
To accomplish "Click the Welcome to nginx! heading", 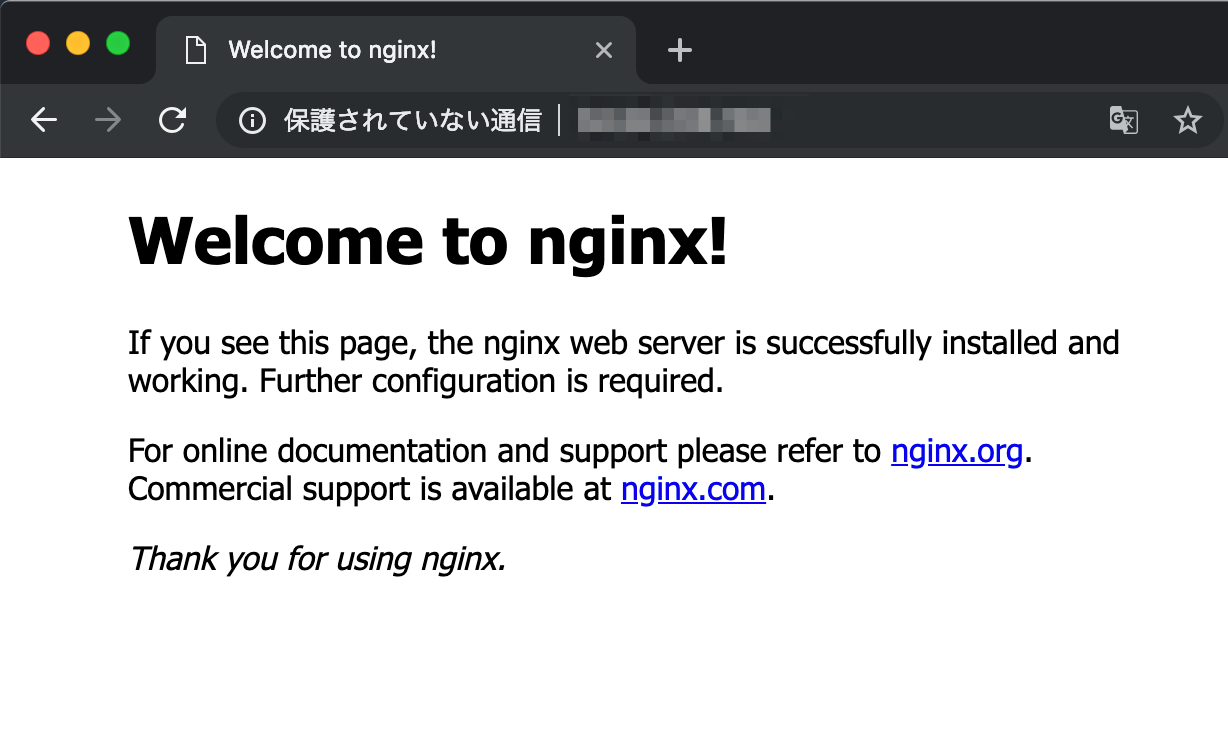I will 429,241.
